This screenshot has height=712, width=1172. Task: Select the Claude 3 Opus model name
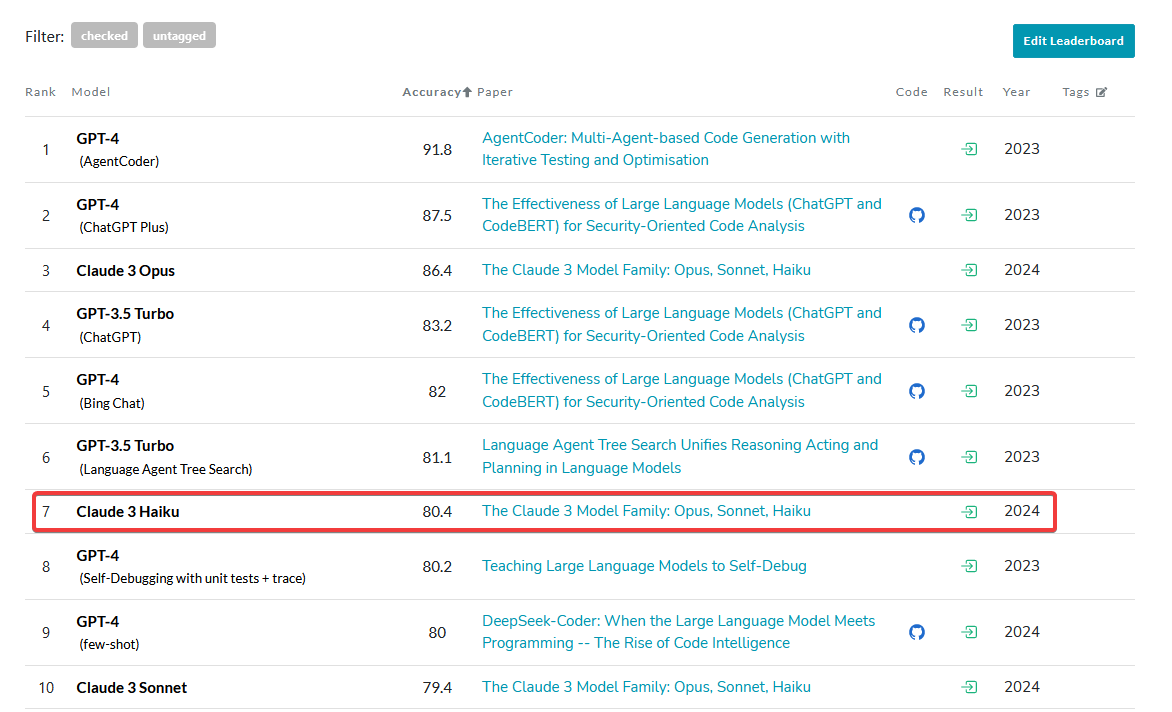click(x=126, y=270)
